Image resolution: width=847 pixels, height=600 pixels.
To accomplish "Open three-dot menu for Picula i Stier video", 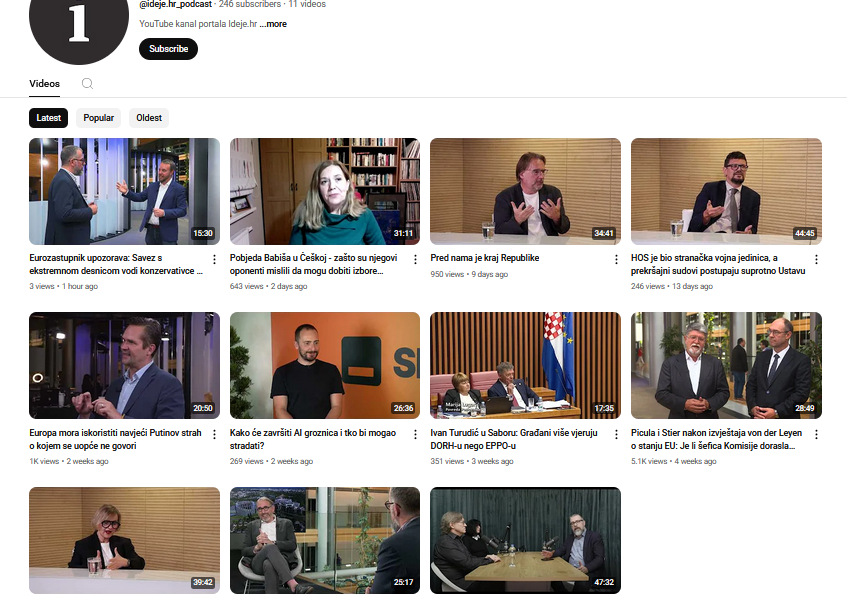I will [x=816, y=434].
